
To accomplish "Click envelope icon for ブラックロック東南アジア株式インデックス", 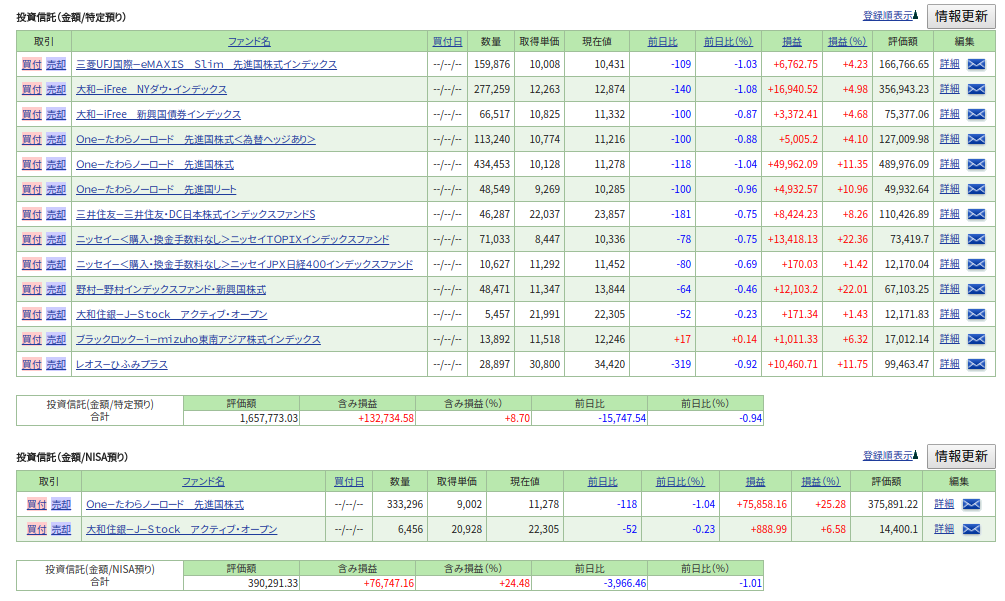I will tap(976, 339).
